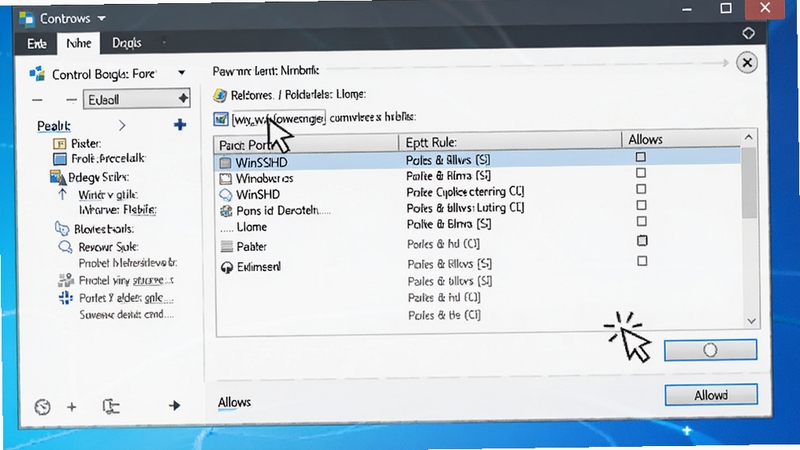800x450 pixels.
Task: Select the lwlvarve: Flebile item
Action: [x=117, y=210]
